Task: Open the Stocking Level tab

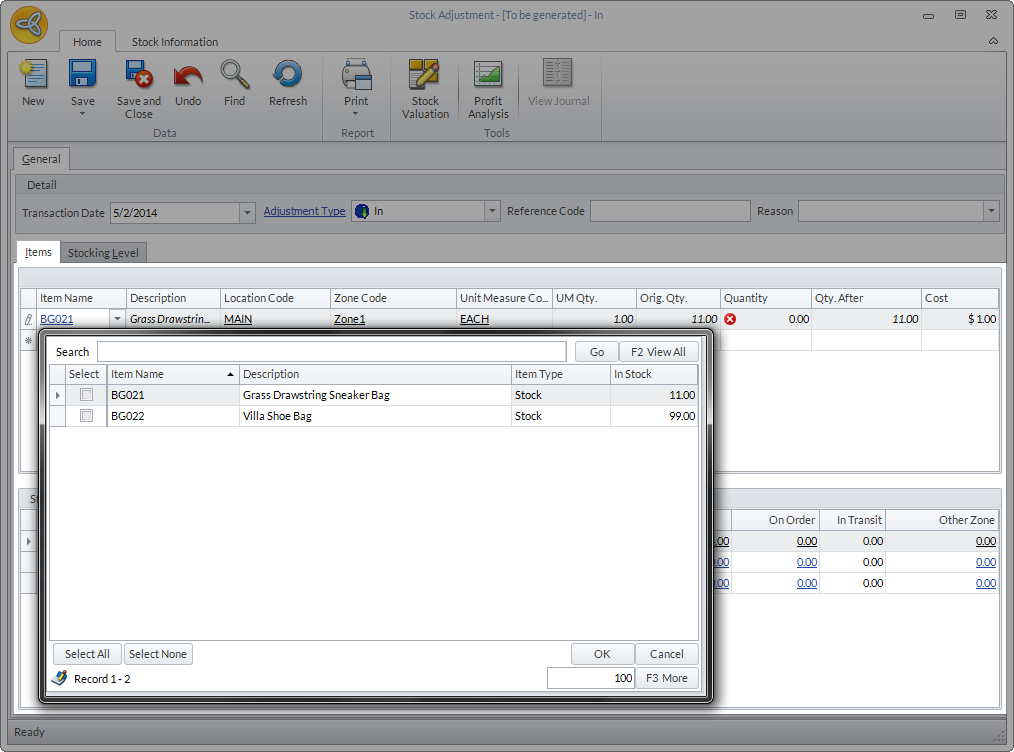Action: click(x=103, y=253)
